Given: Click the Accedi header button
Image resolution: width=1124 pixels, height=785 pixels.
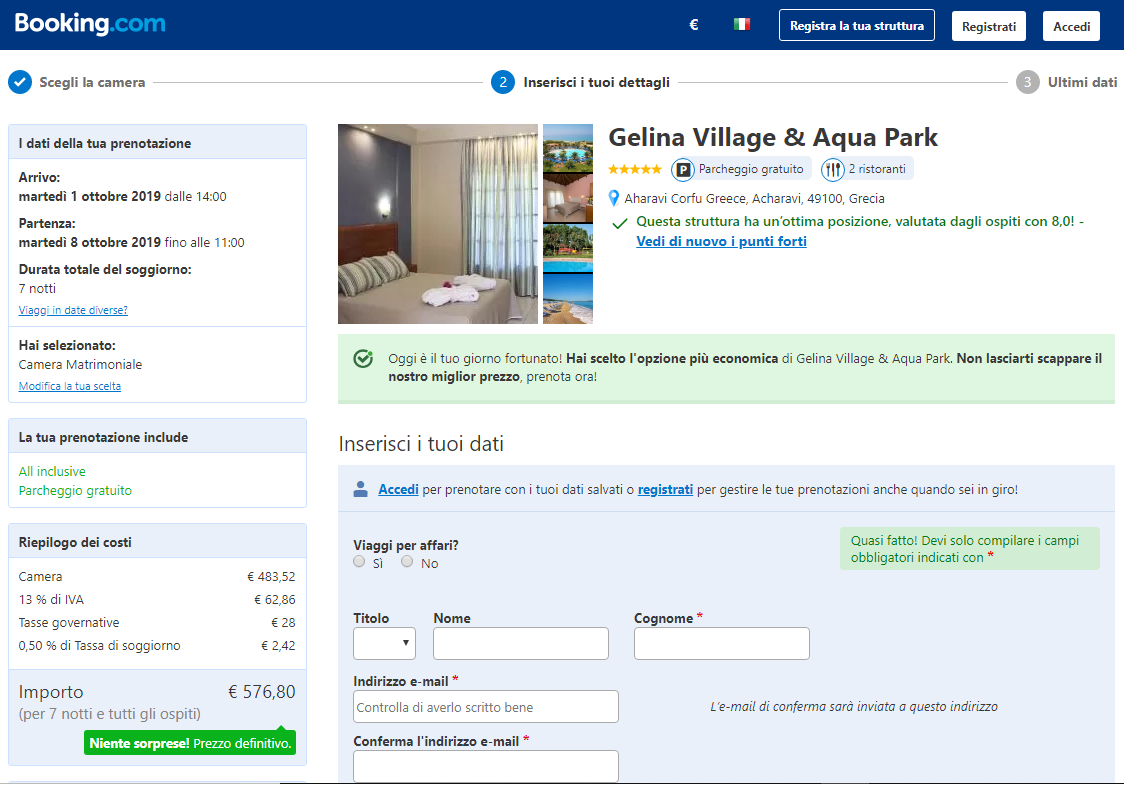Looking at the screenshot, I should [x=1071, y=27].
